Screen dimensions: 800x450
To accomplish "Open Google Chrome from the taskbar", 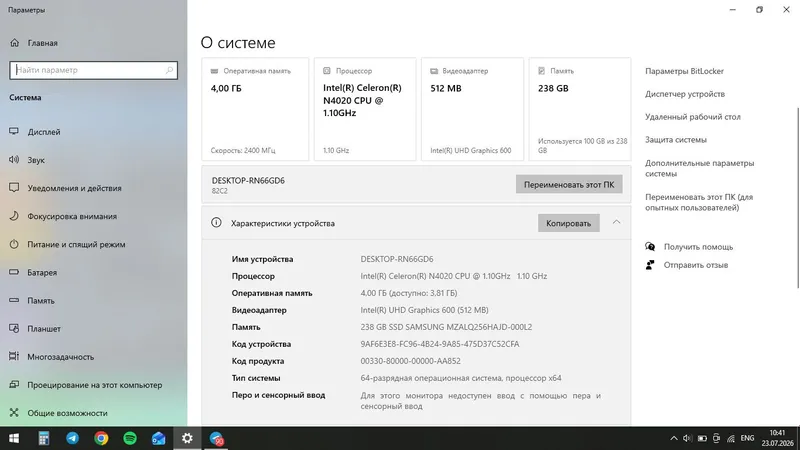I will [101, 438].
